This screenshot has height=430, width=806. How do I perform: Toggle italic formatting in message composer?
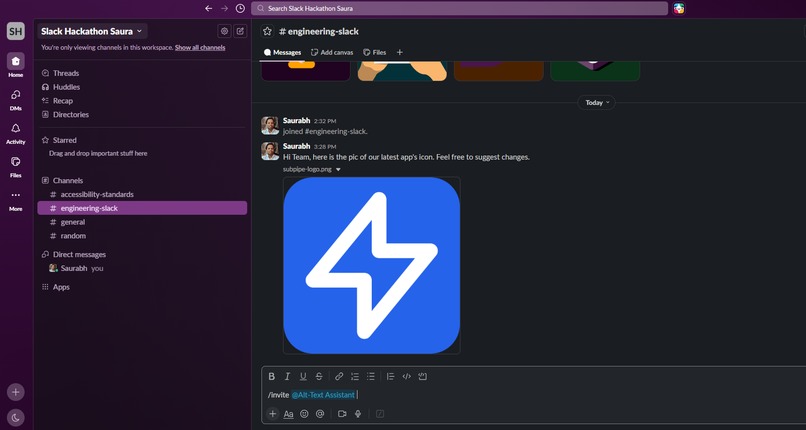(287, 377)
